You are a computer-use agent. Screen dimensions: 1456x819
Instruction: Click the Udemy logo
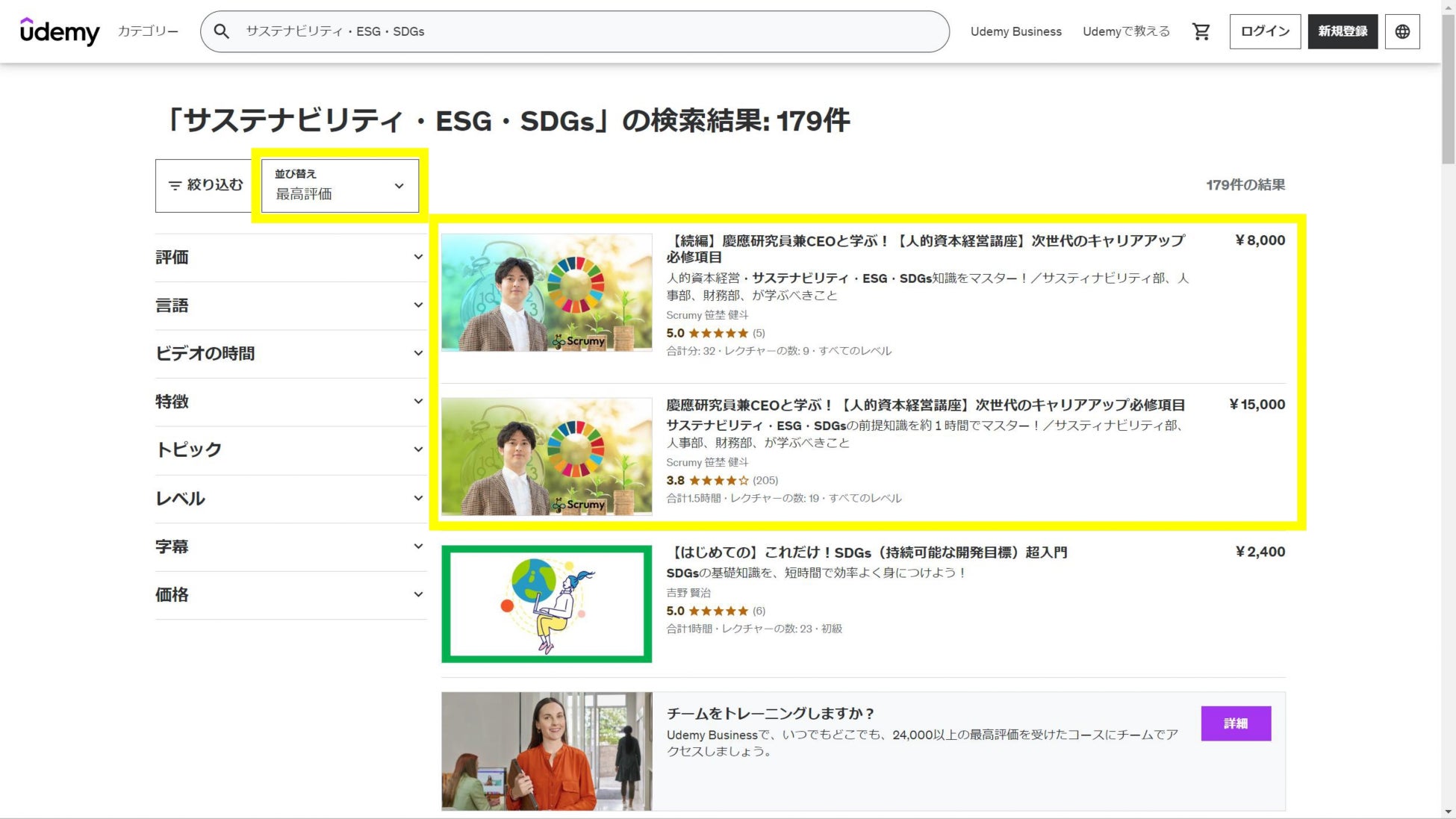click(60, 31)
